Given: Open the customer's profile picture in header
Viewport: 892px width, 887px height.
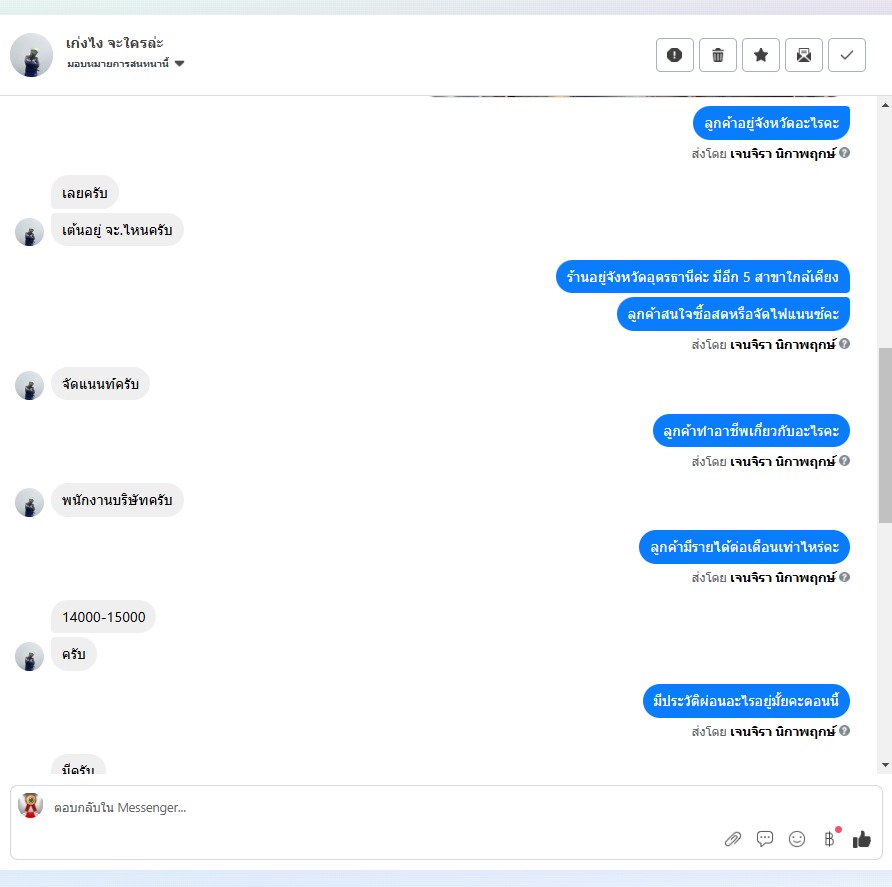Looking at the screenshot, I should pyautogui.click(x=31, y=55).
